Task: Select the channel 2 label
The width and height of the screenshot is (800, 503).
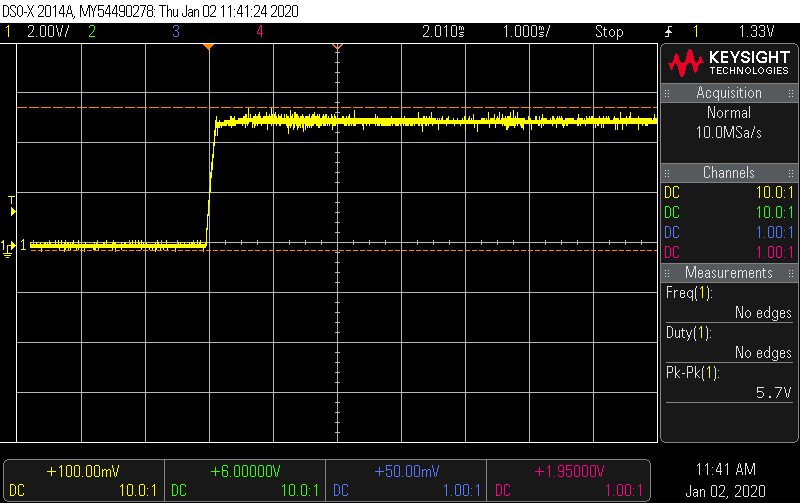Action: [x=92, y=32]
